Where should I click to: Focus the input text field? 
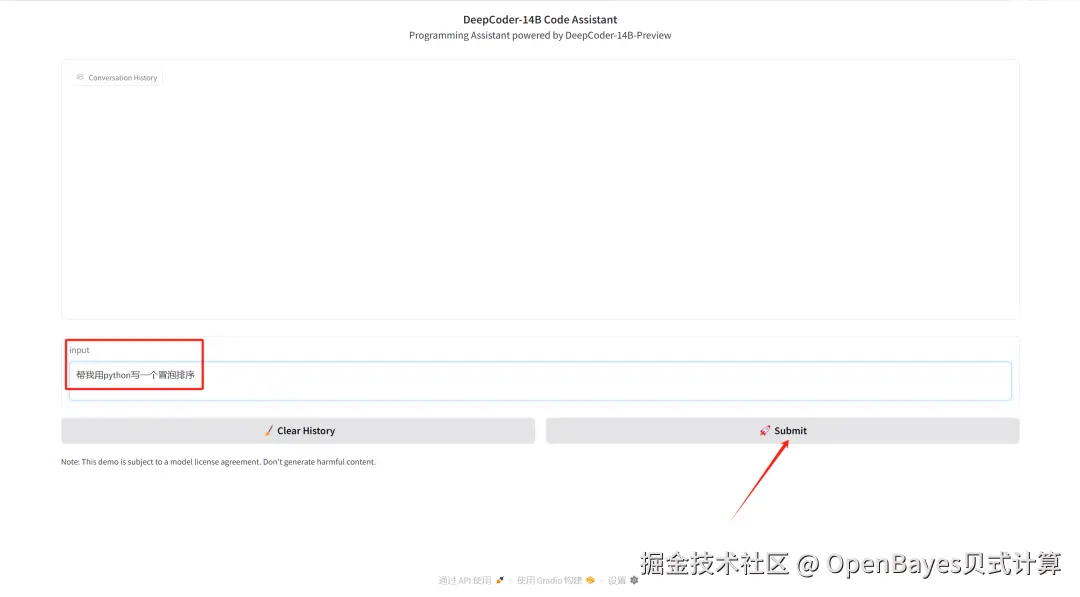click(x=540, y=381)
